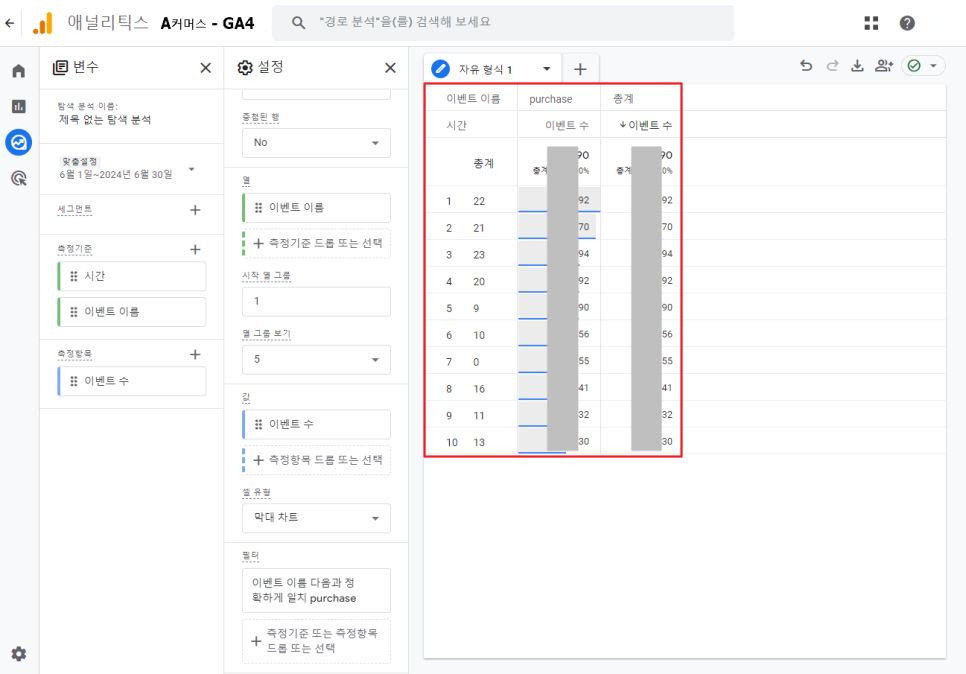
Task: Select 시간 dimension chip in variables
Action: coord(132,276)
